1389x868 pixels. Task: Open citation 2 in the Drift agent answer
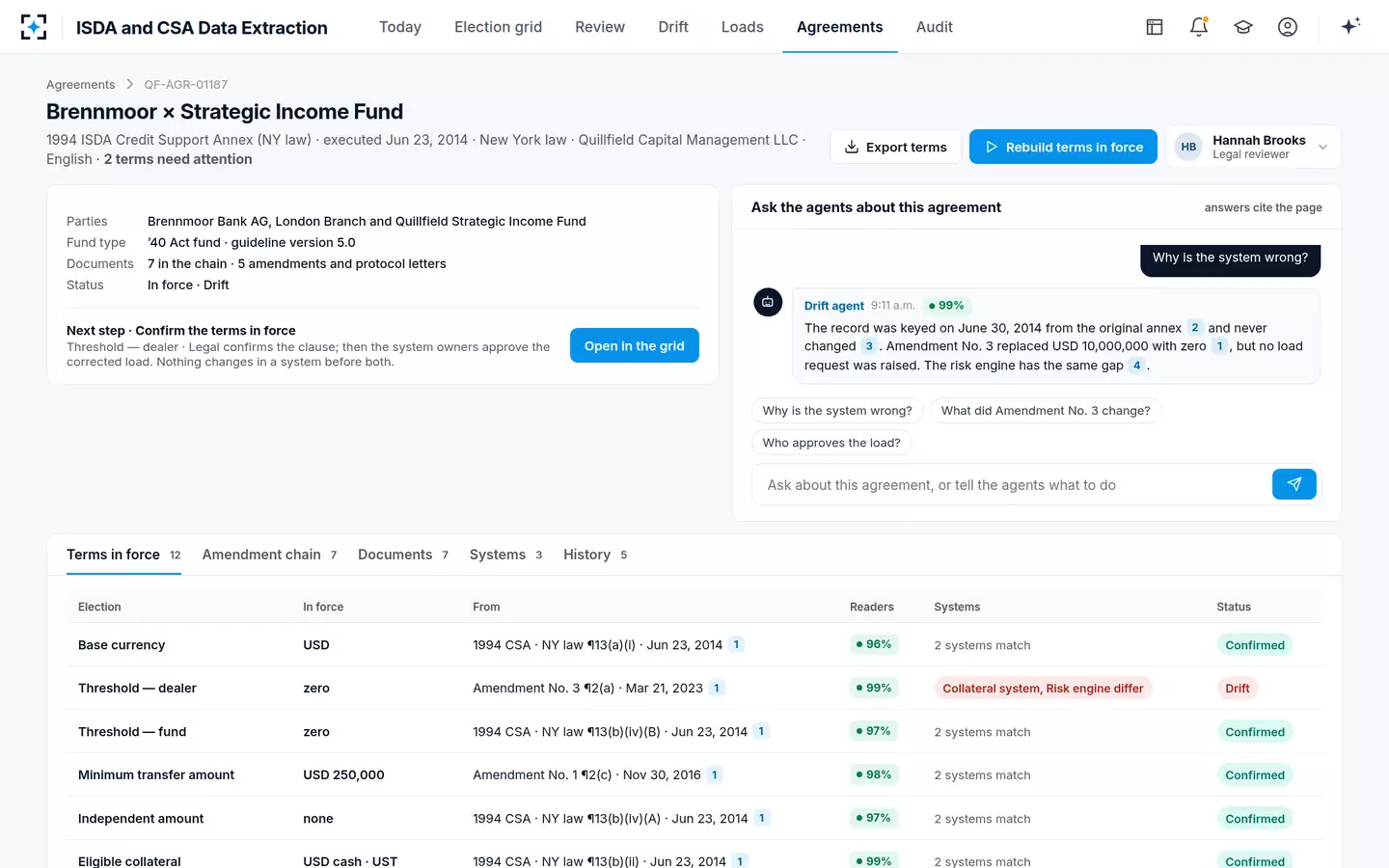point(1194,328)
